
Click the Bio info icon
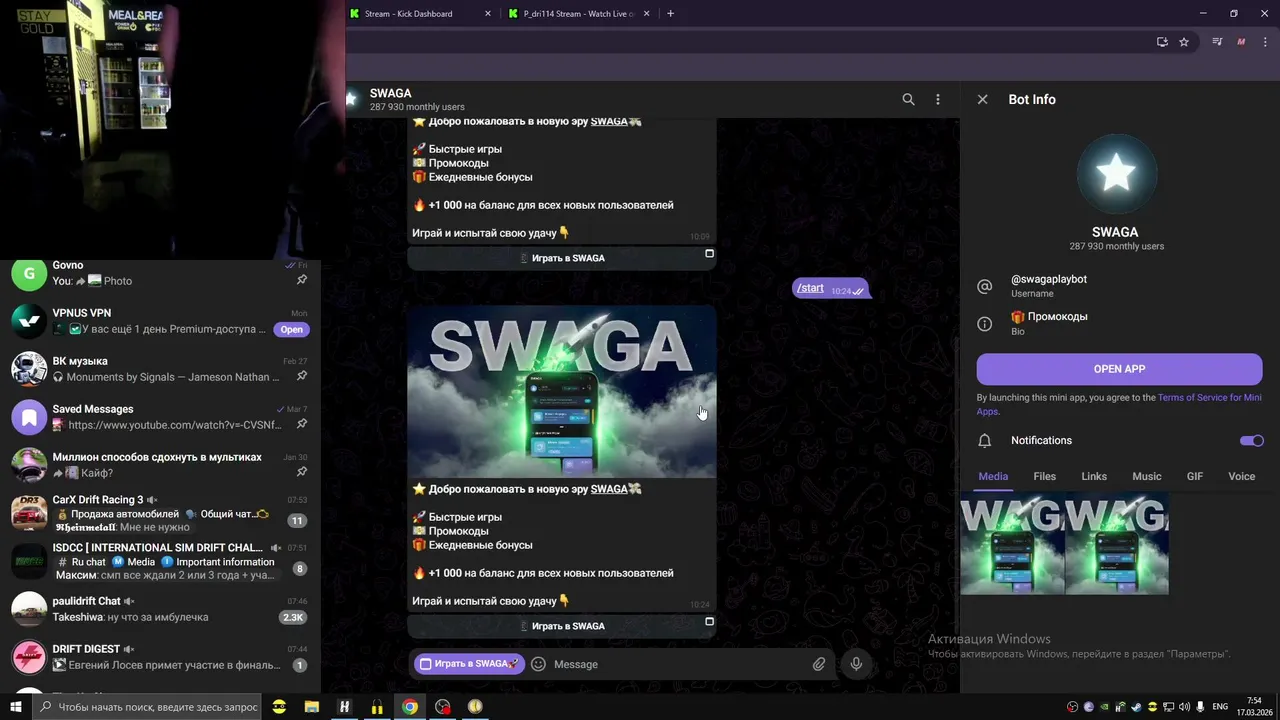click(x=984, y=324)
